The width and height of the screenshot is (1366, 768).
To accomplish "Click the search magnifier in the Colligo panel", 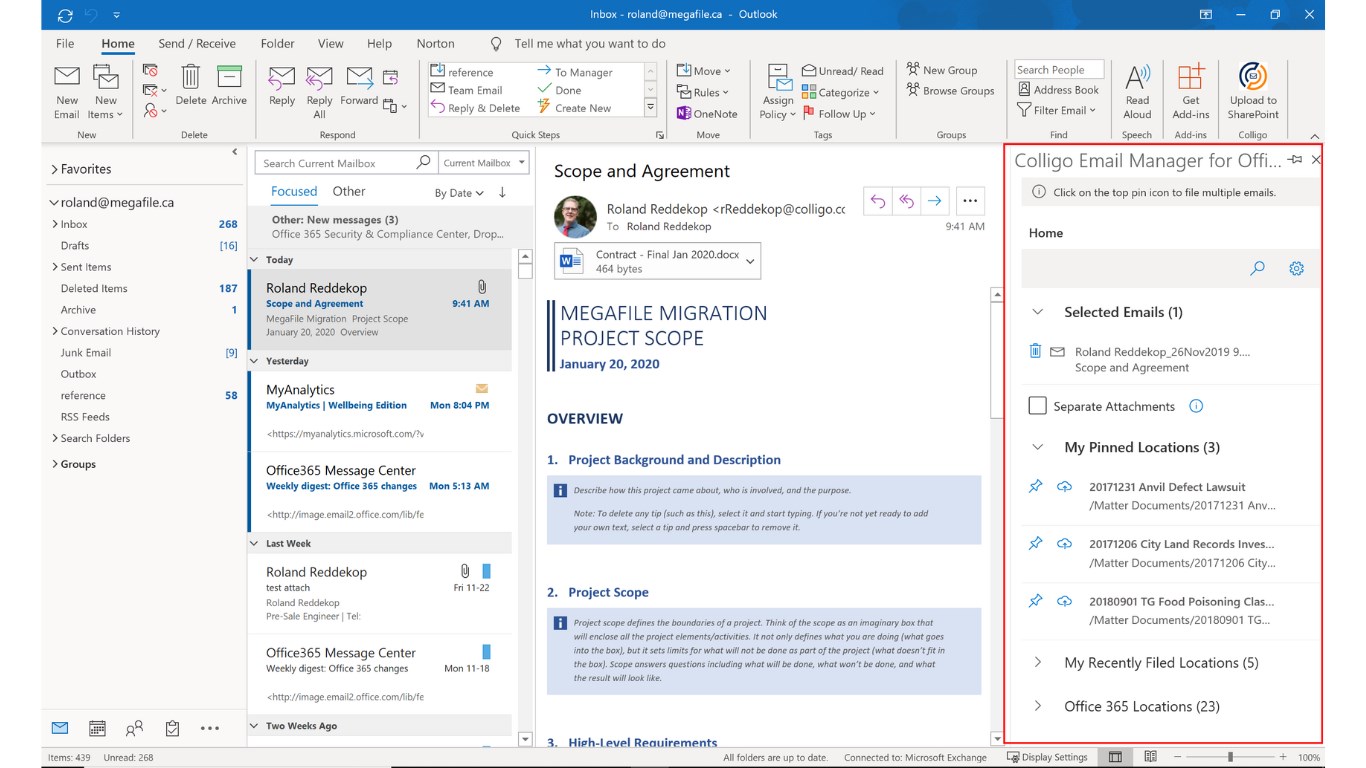I will point(1258,268).
